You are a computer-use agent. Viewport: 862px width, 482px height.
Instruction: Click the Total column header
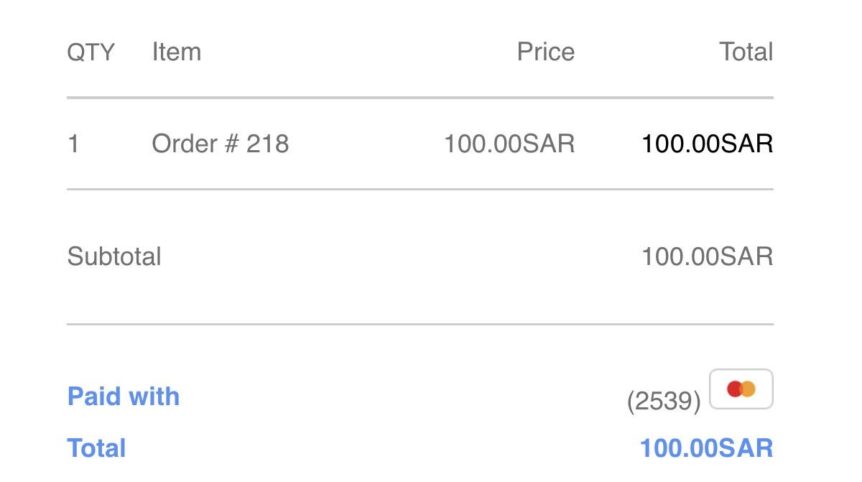pyautogui.click(x=746, y=52)
